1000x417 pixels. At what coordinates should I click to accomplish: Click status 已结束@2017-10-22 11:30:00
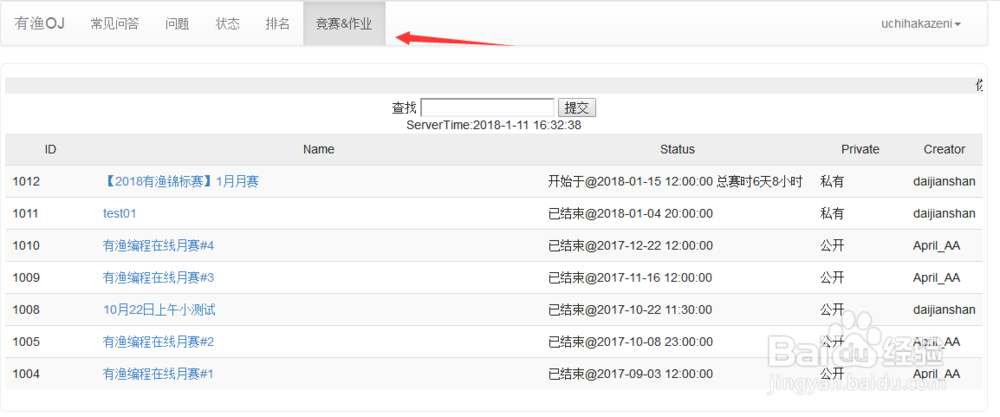click(630, 310)
